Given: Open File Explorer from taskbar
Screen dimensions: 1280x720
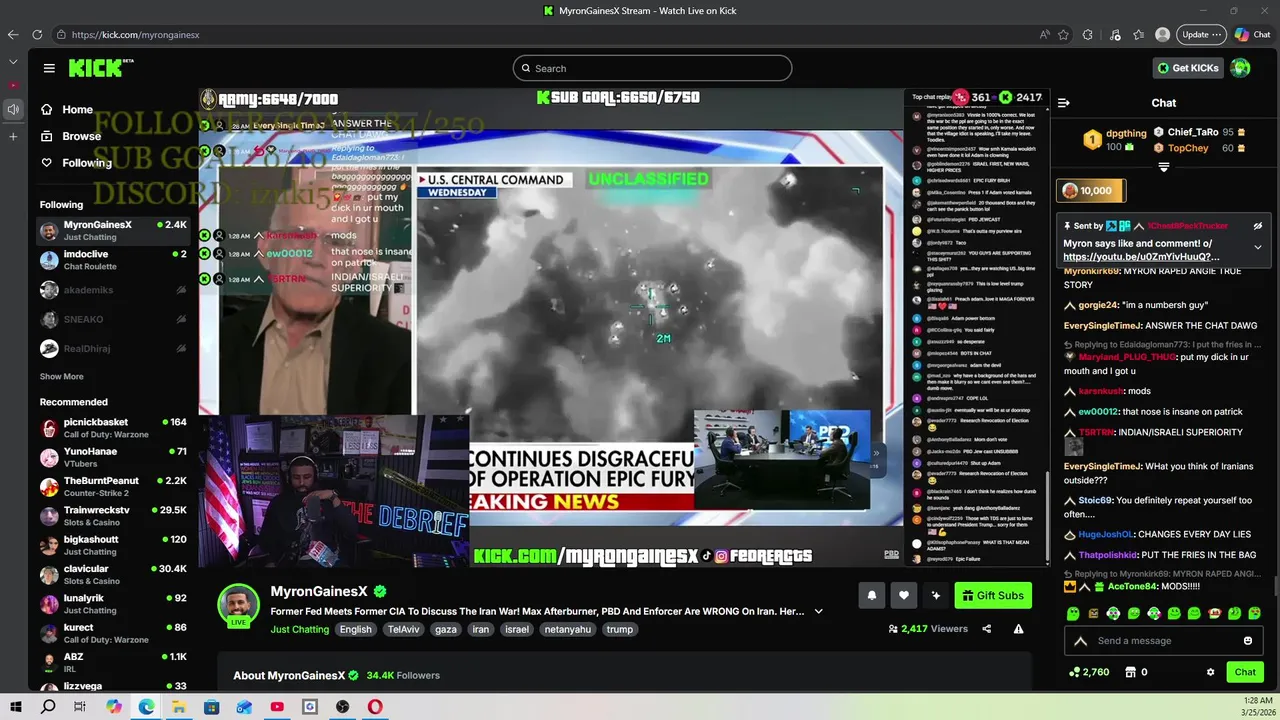Looking at the screenshot, I should tap(179, 707).
